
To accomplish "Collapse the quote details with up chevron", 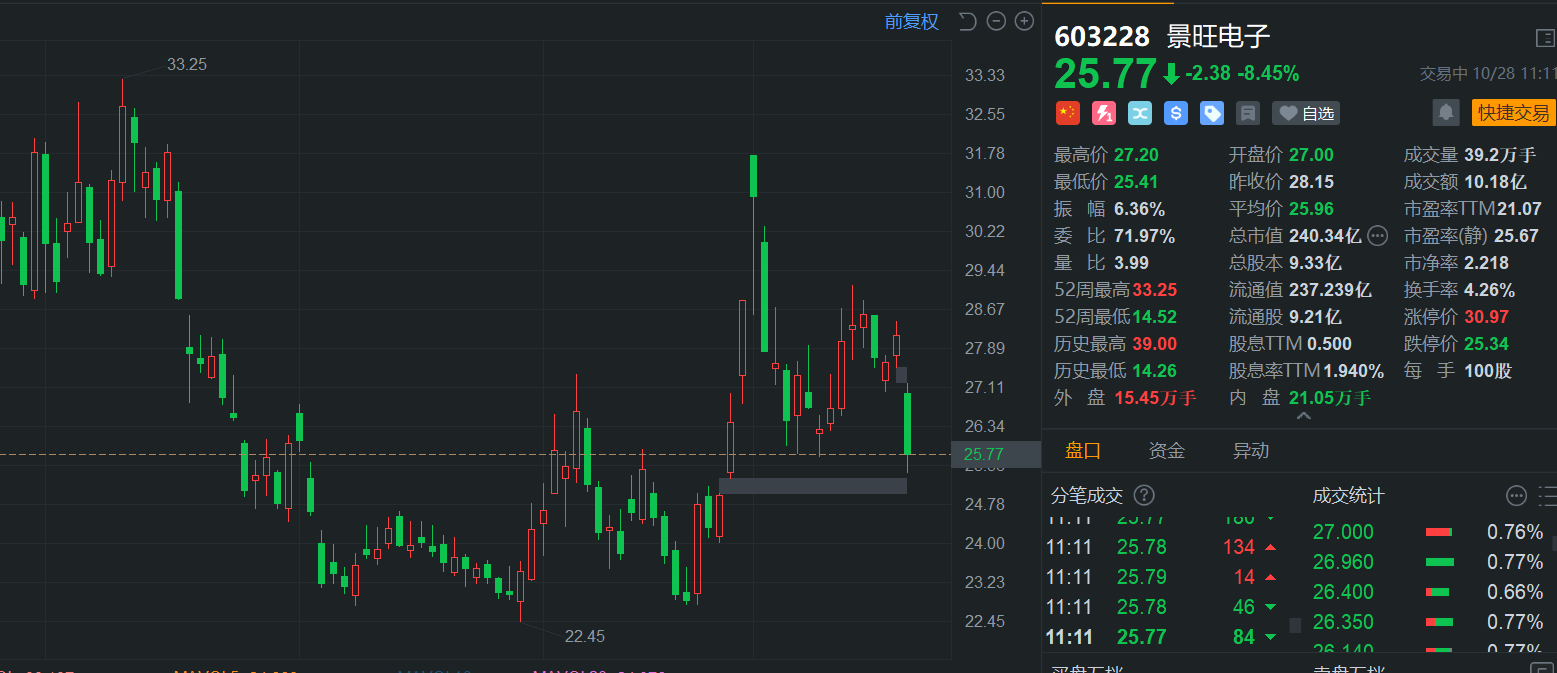I will [x=1303, y=415].
